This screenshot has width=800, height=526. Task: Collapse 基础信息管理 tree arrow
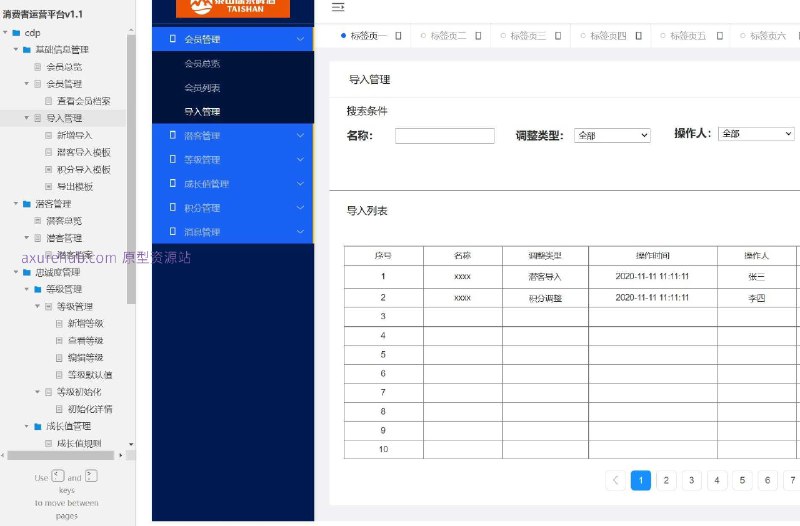click(16, 49)
